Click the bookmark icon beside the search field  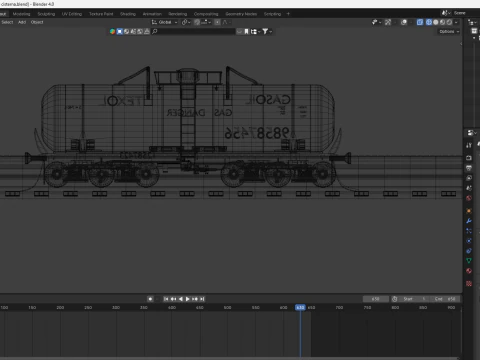coord(247,31)
